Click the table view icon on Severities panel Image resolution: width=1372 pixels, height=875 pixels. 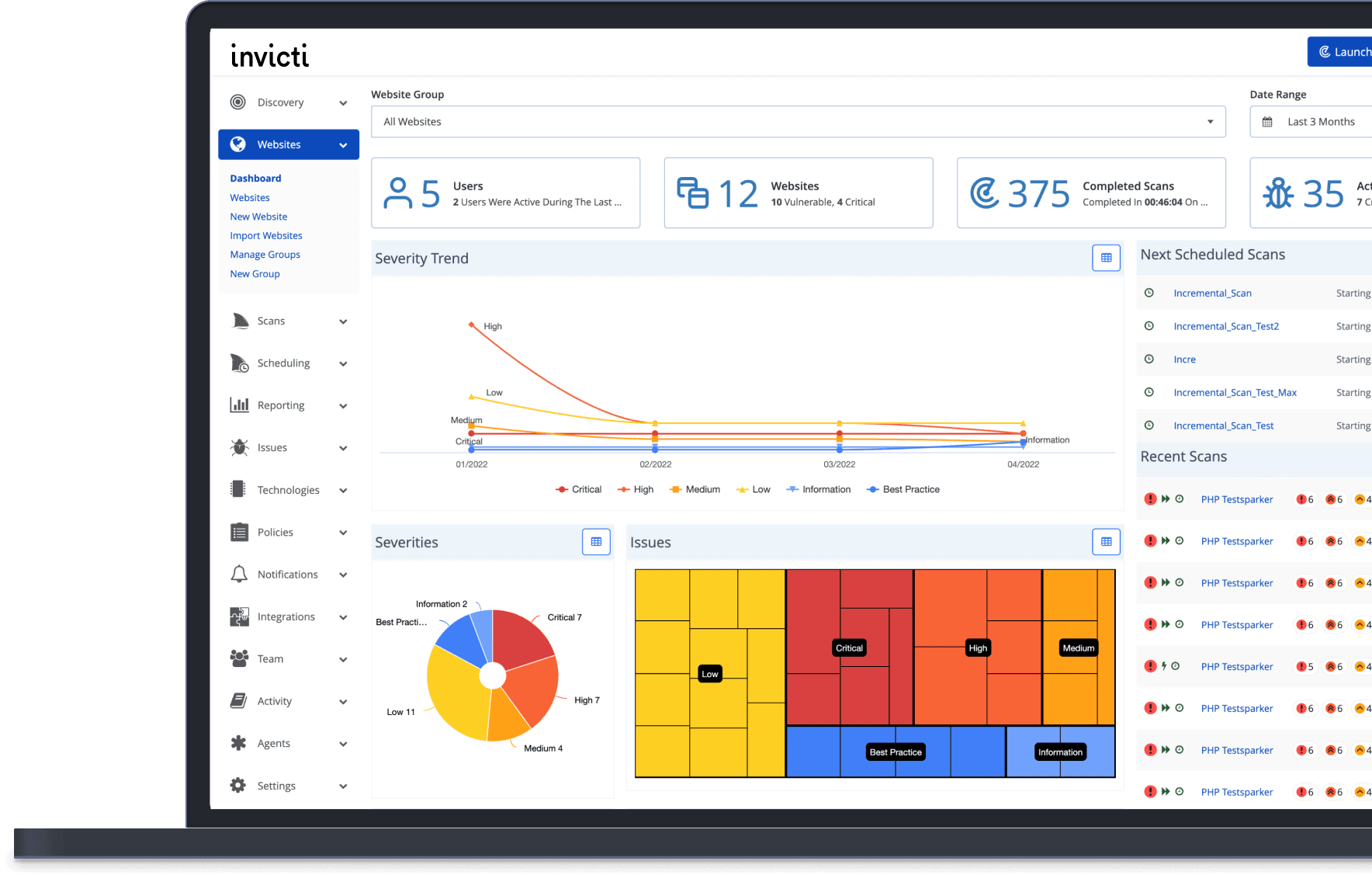(596, 542)
